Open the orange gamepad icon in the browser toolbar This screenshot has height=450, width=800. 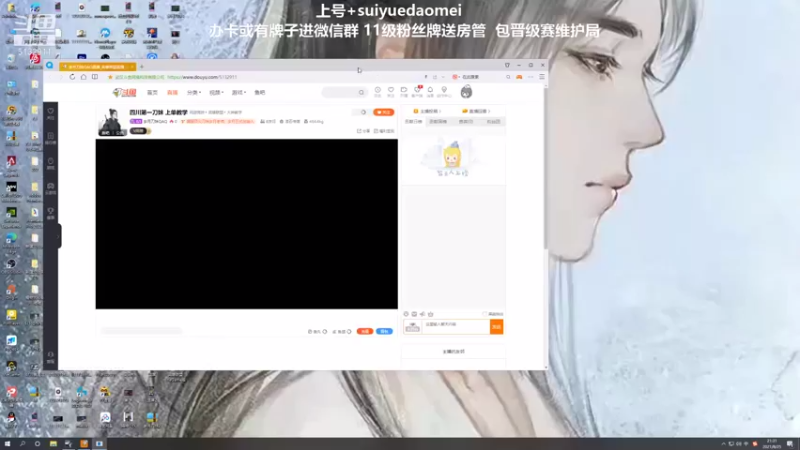click(x=519, y=77)
